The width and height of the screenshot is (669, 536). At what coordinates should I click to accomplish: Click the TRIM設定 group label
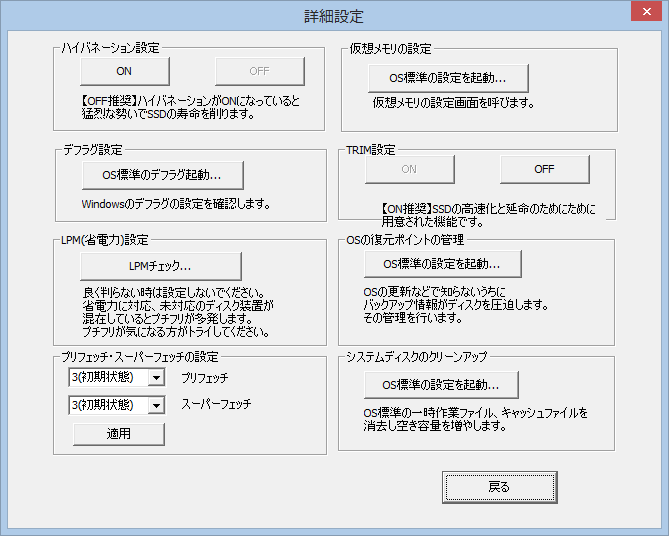click(x=370, y=150)
